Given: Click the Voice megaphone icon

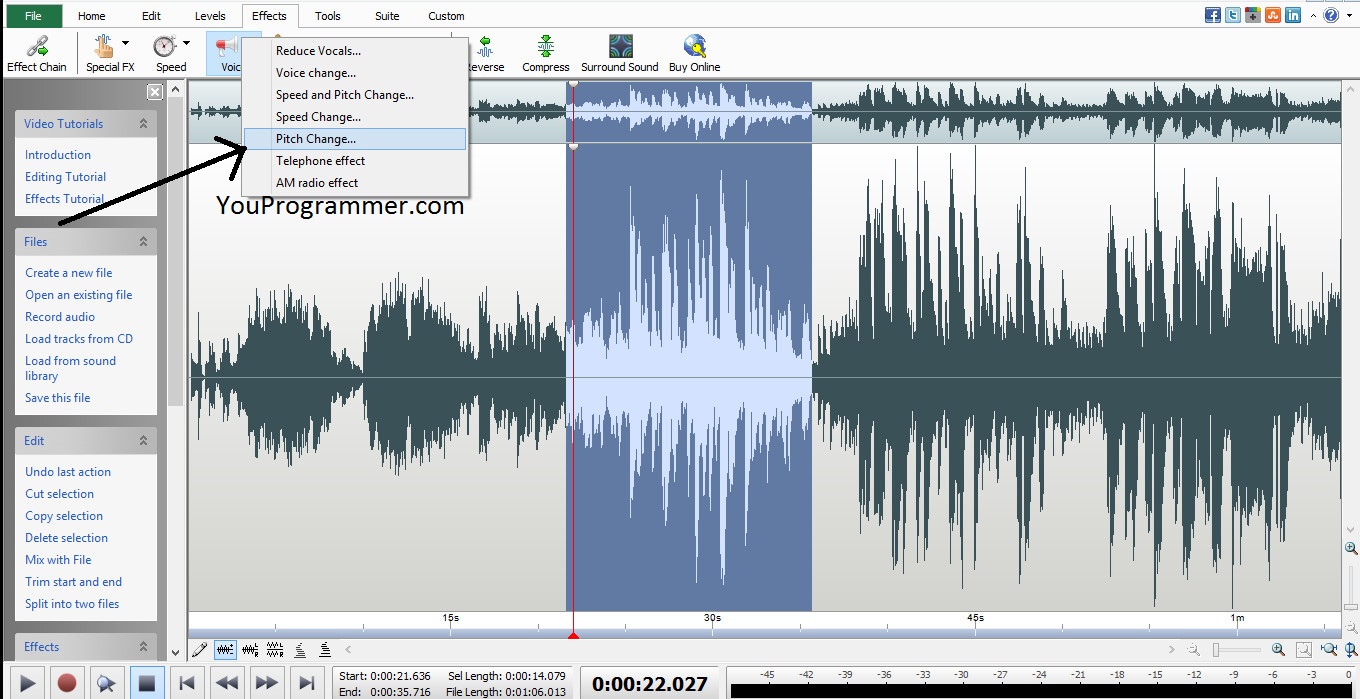Looking at the screenshot, I should tap(226, 46).
